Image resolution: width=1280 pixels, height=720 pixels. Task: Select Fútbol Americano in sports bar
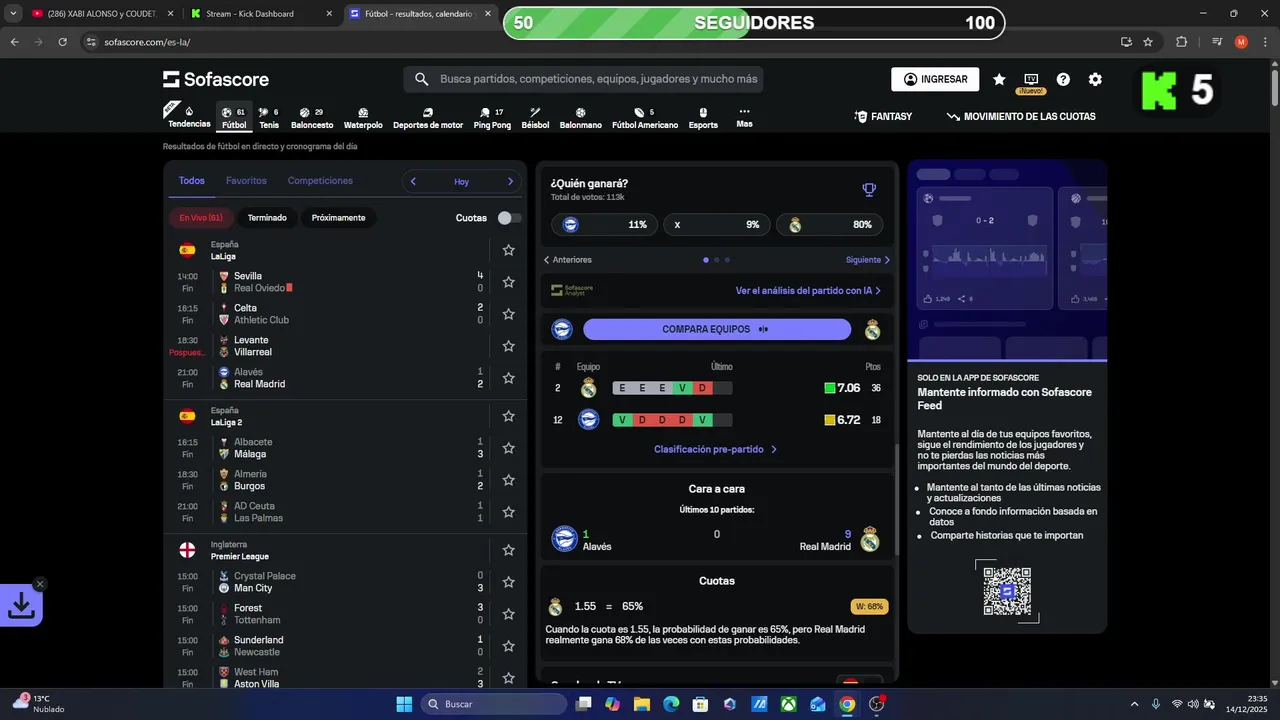point(645,118)
